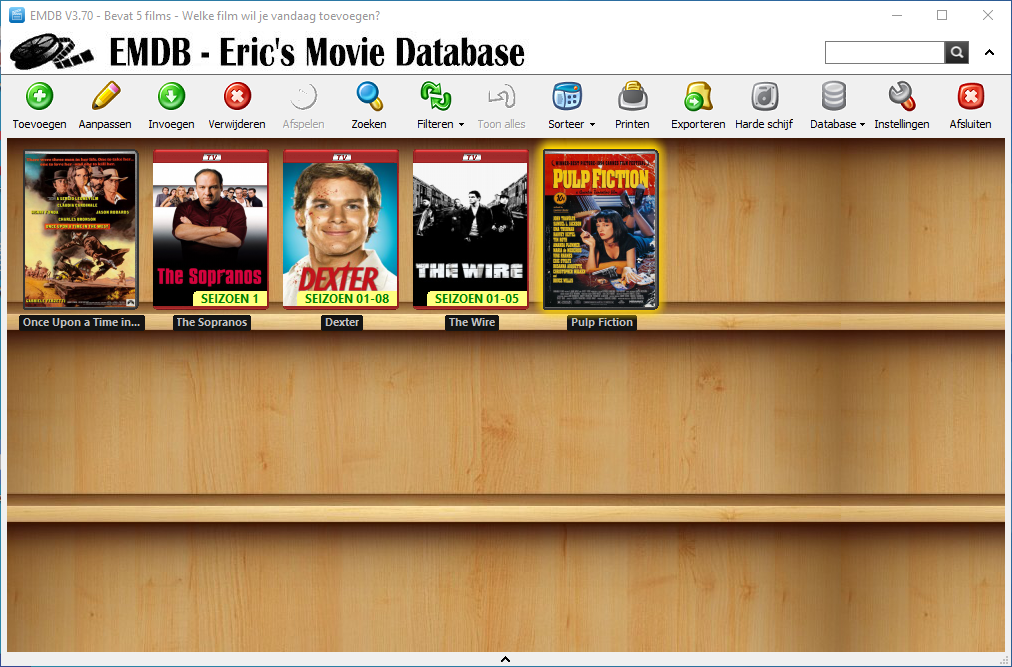
Task: Open the Sorteer dropdown menu
Action: coord(592,125)
